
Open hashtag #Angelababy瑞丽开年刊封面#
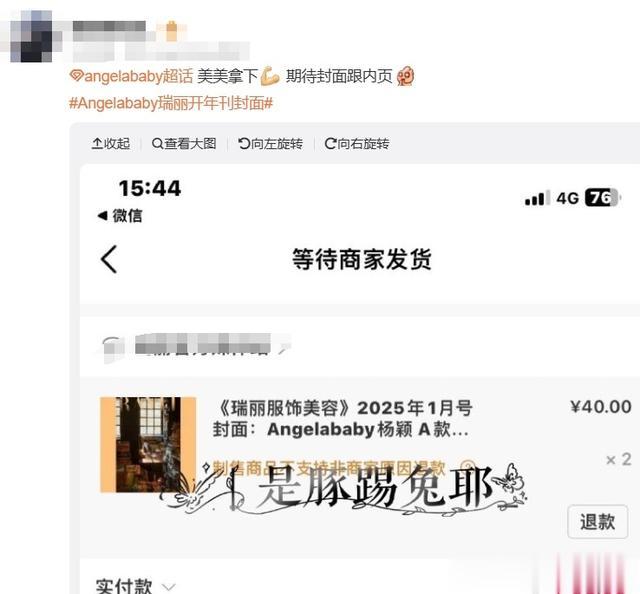tap(171, 103)
